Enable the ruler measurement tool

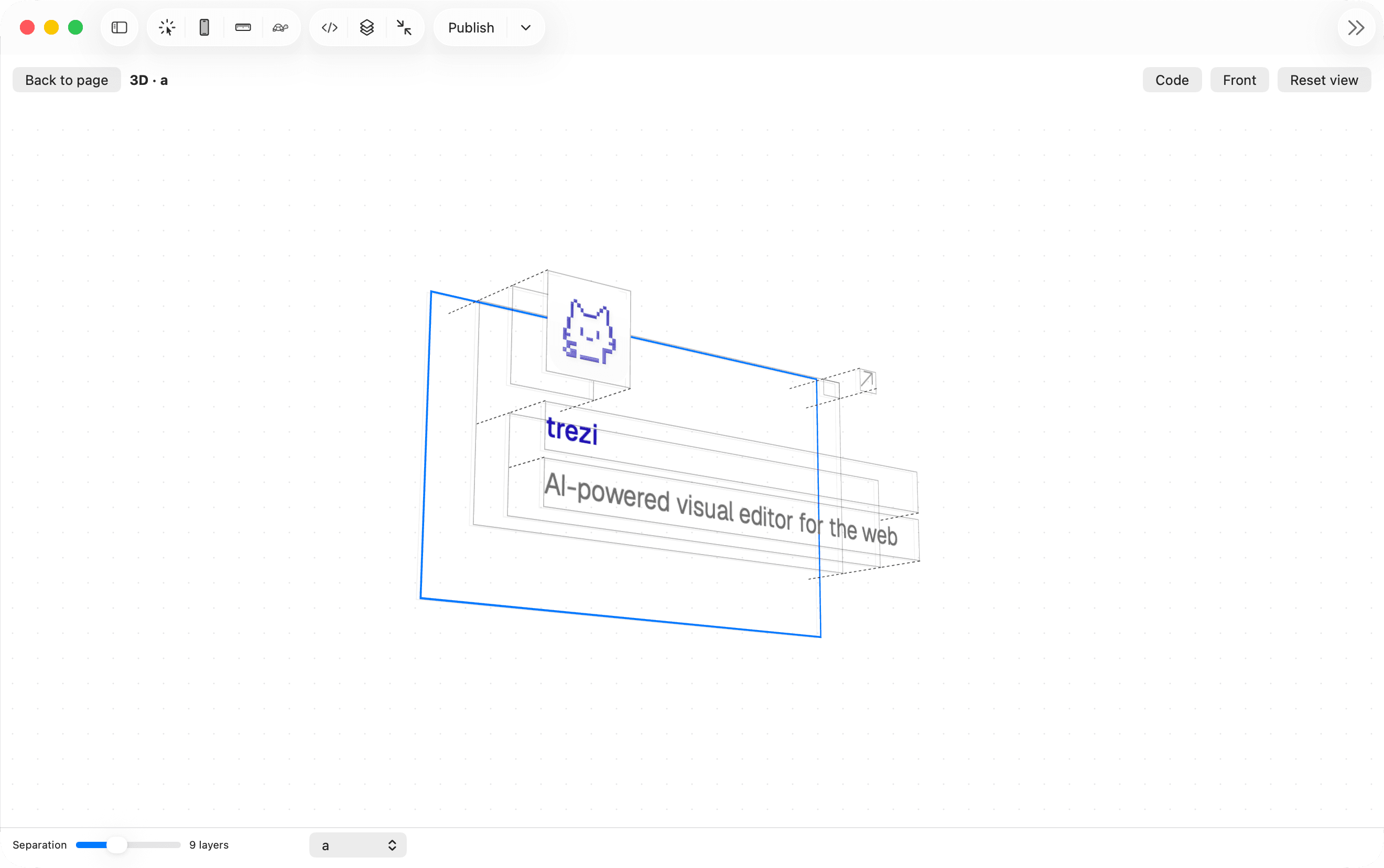243,28
